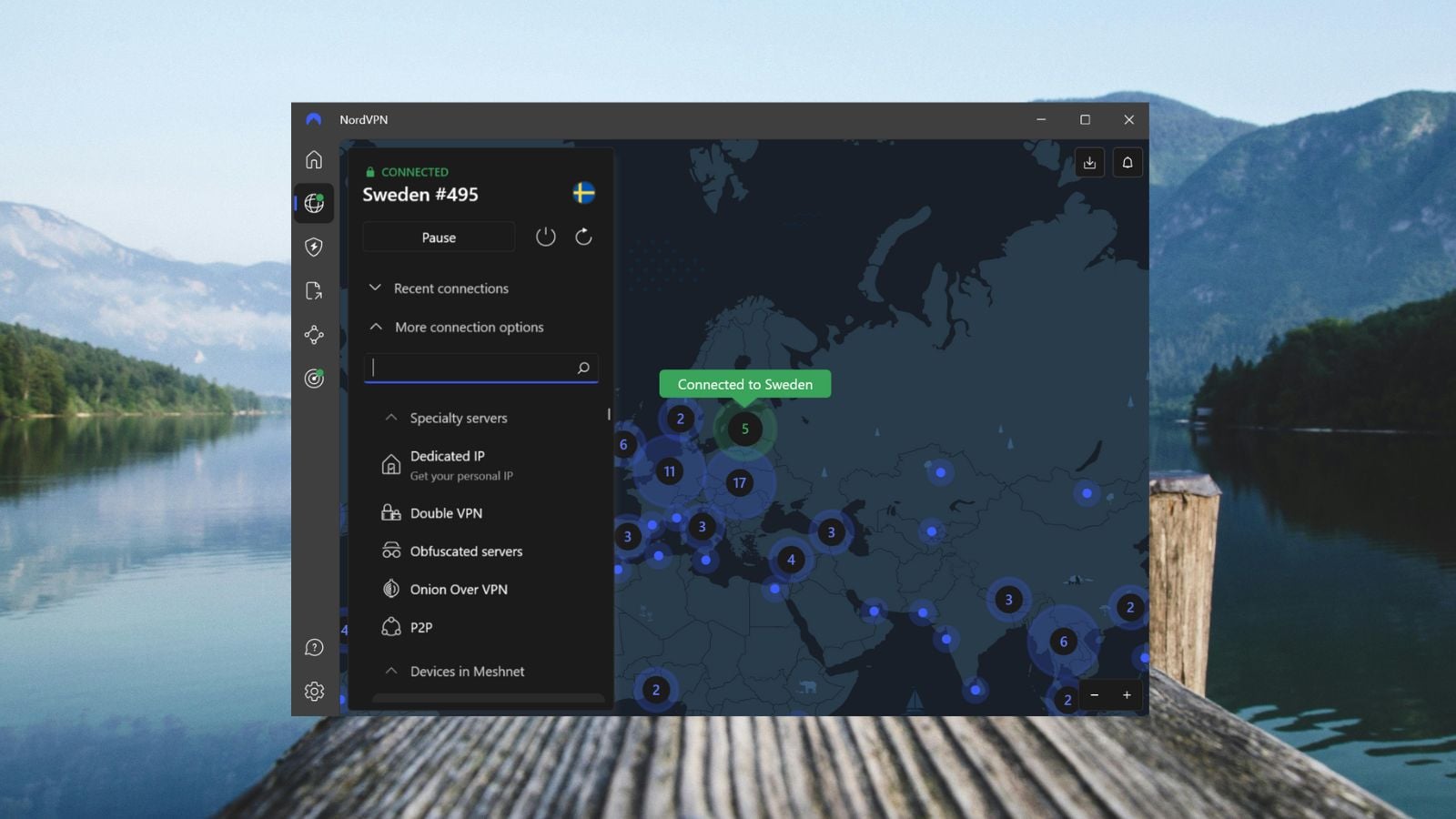The image size is (1456, 819).
Task: Open the notifications bell icon
Action: 1128,163
